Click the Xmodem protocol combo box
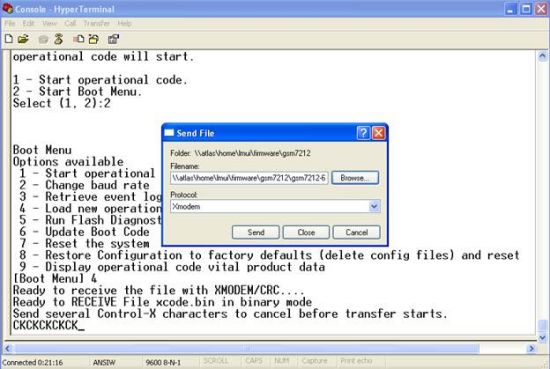550x369 pixels. tap(275, 206)
